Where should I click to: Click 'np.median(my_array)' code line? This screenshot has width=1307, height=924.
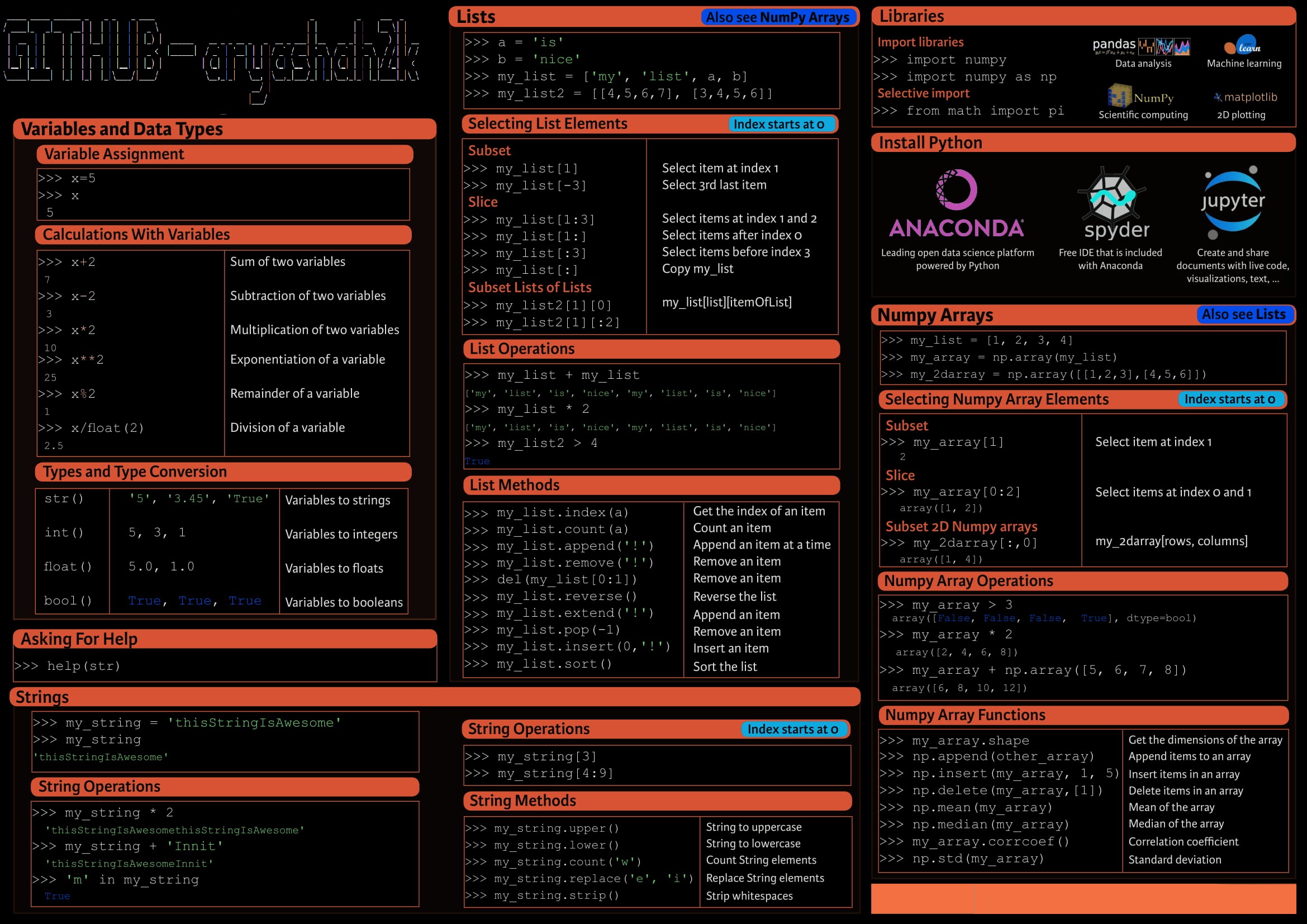(x=974, y=825)
